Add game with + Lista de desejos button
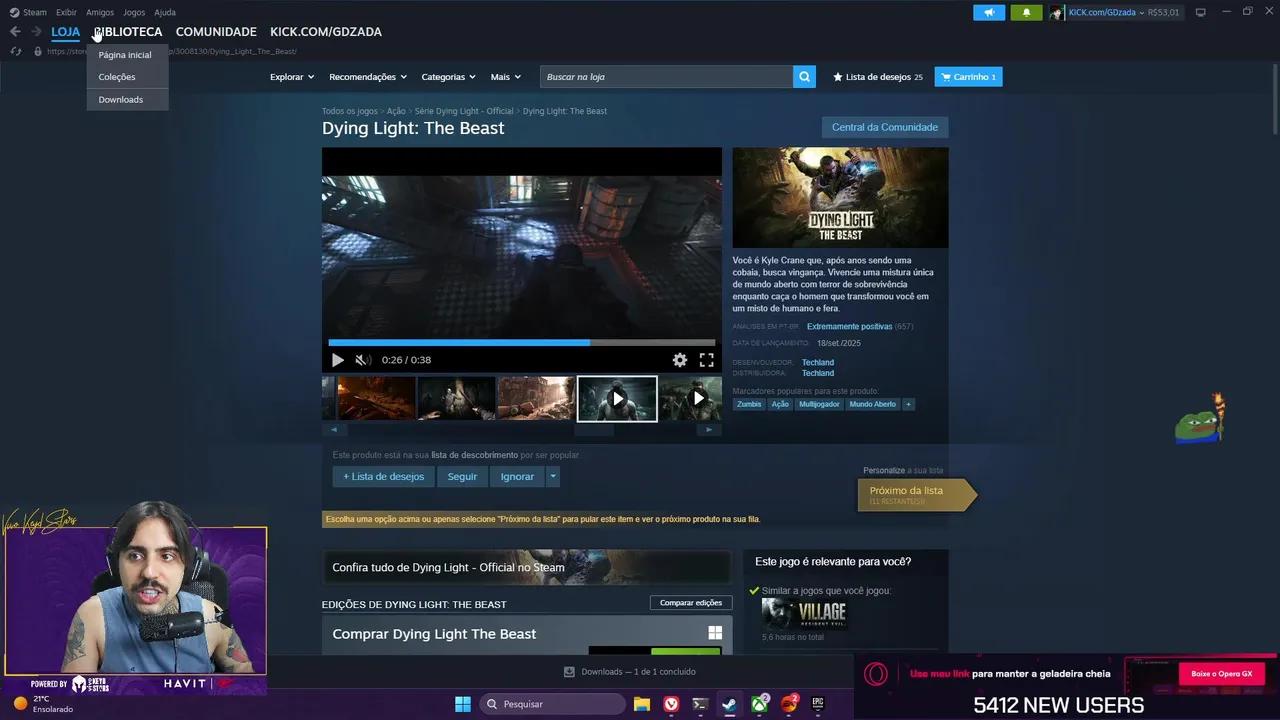This screenshot has width=1280, height=720. click(x=383, y=477)
